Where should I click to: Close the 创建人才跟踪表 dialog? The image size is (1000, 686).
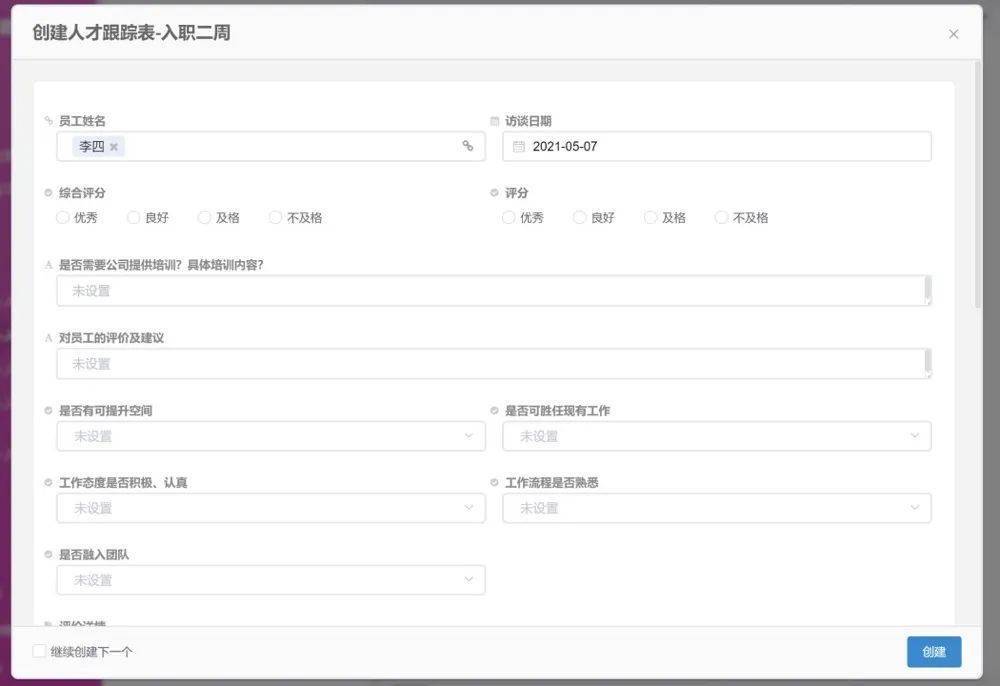click(x=953, y=34)
